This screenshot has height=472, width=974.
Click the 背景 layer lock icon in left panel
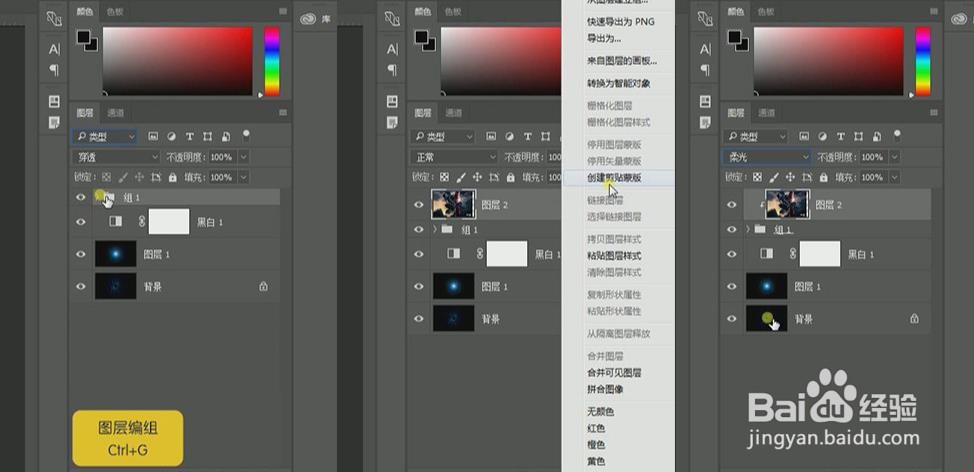point(263,286)
